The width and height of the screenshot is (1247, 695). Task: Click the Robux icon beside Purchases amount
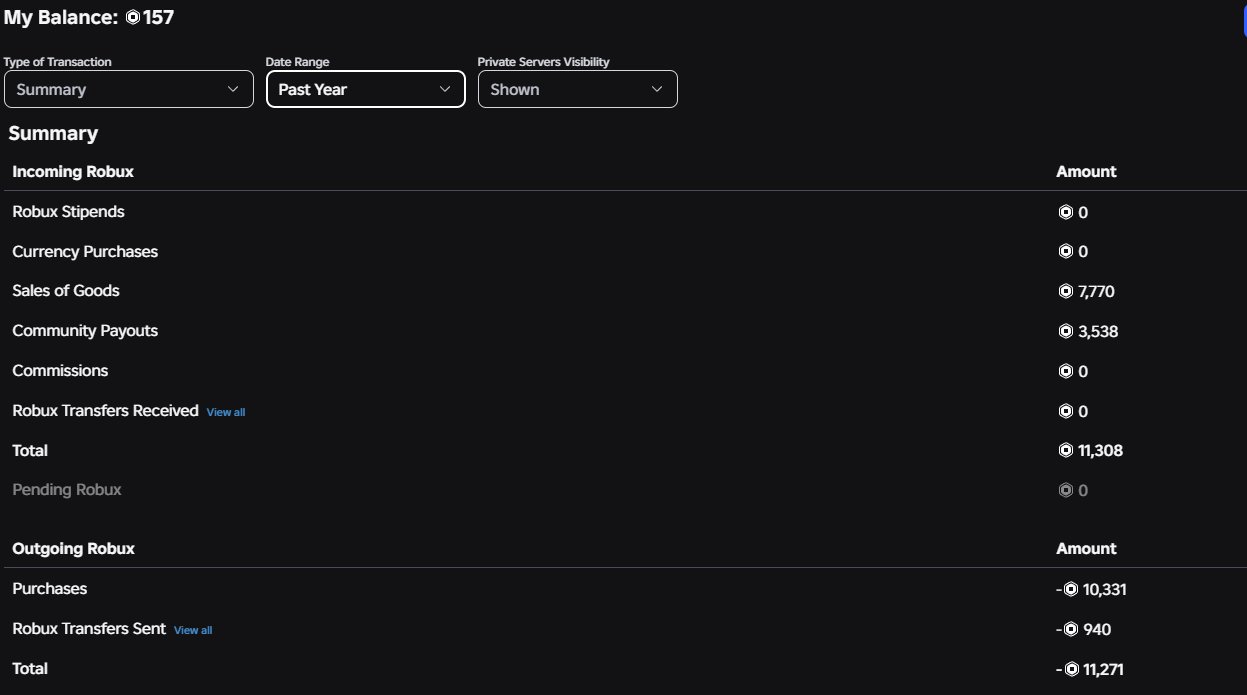click(x=1071, y=590)
